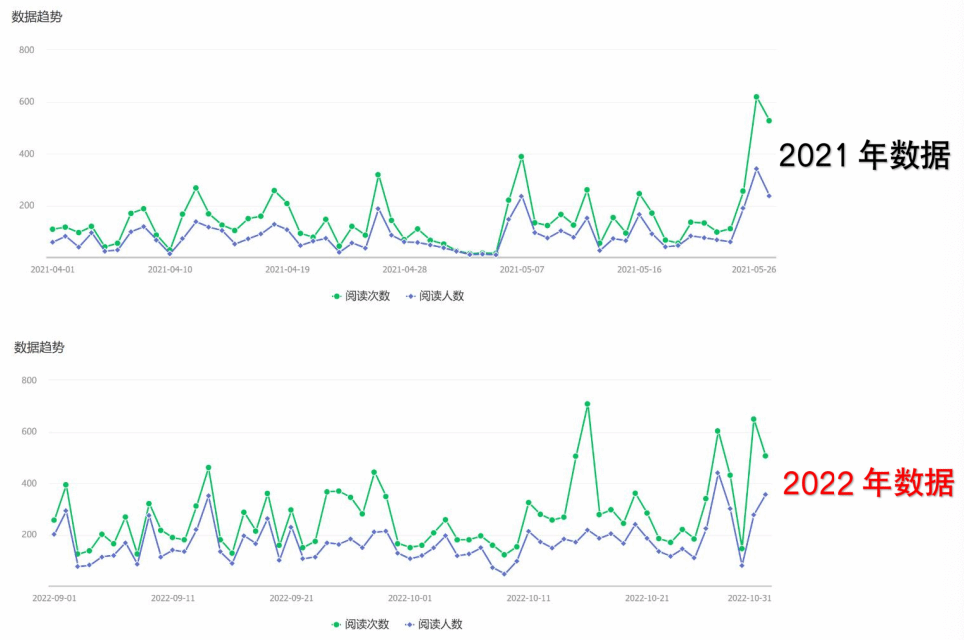Click the first green data point in 2021 chart
The image size is (964, 640).
[53, 229]
